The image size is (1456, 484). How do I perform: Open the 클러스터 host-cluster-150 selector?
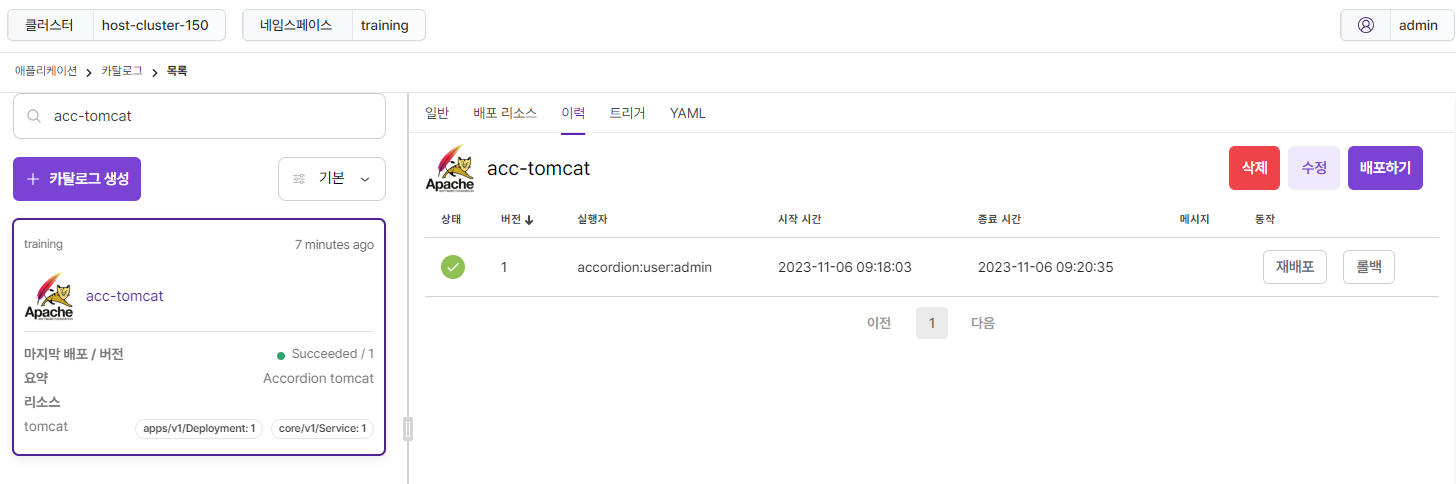(x=116, y=25)
